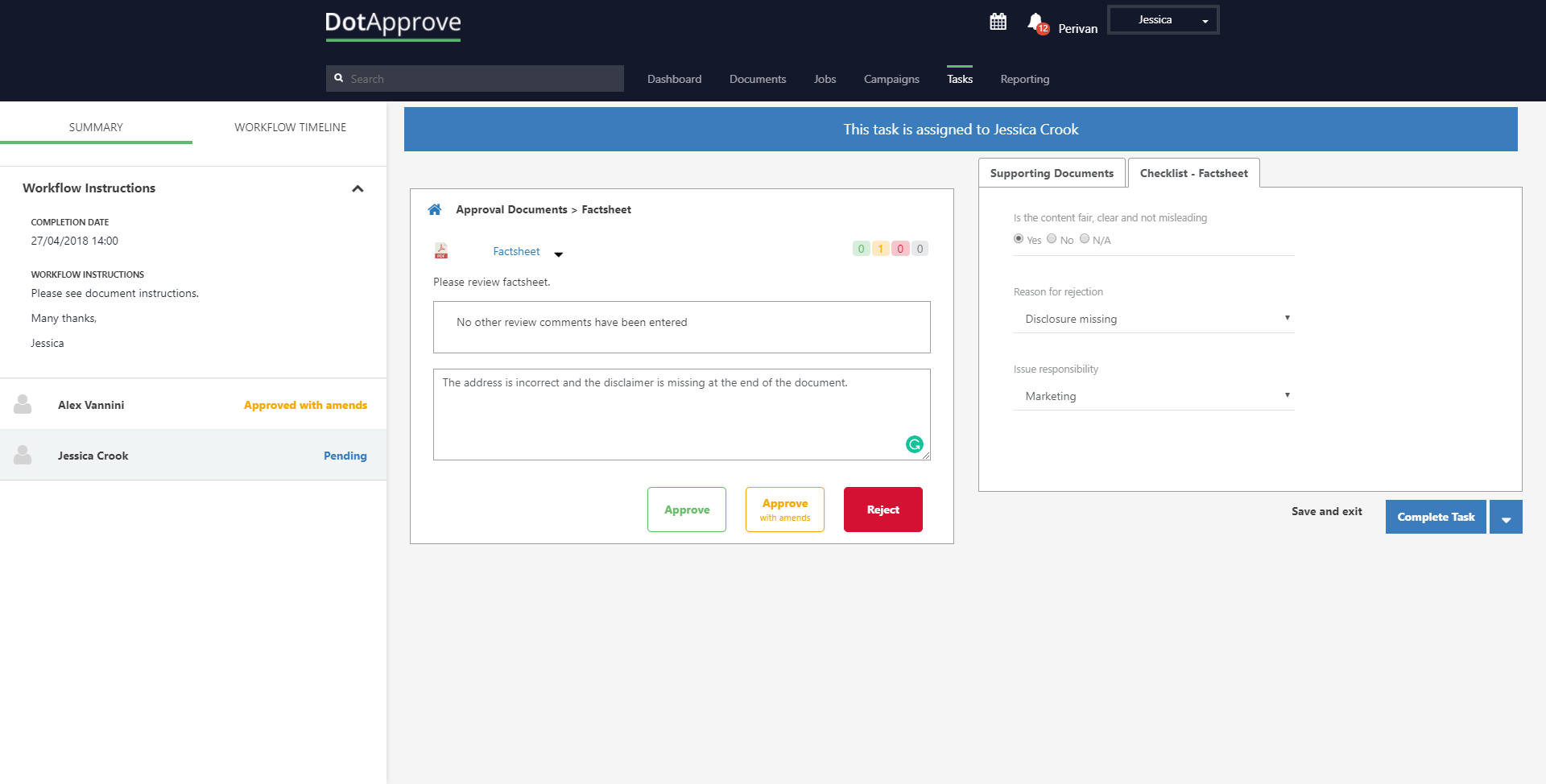Click Approval Documents in breadcrumb
Viewport: 1546px width, 784px height.
tap(511, 209)
